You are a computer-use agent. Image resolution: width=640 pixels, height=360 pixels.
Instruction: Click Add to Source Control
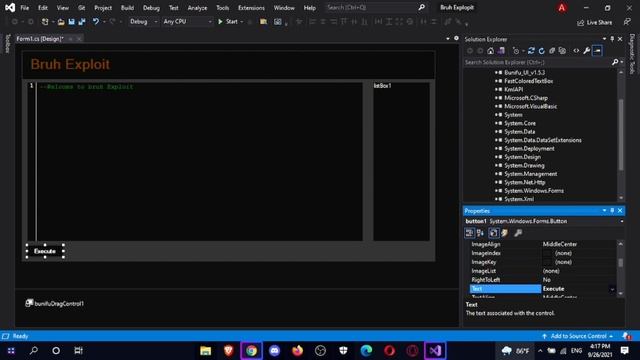578,336
